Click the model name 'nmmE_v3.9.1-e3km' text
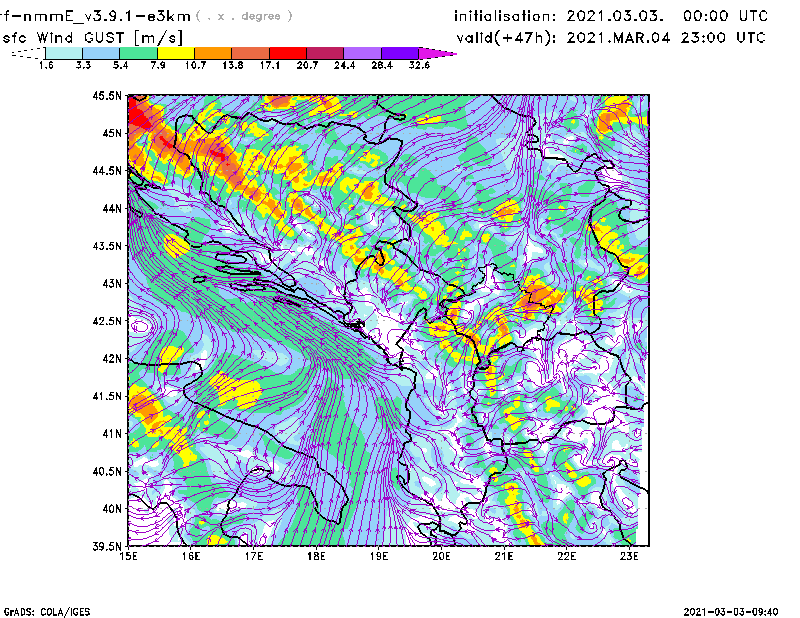The height and width of the screenshot is (618, 800). [x=106, y=16]
